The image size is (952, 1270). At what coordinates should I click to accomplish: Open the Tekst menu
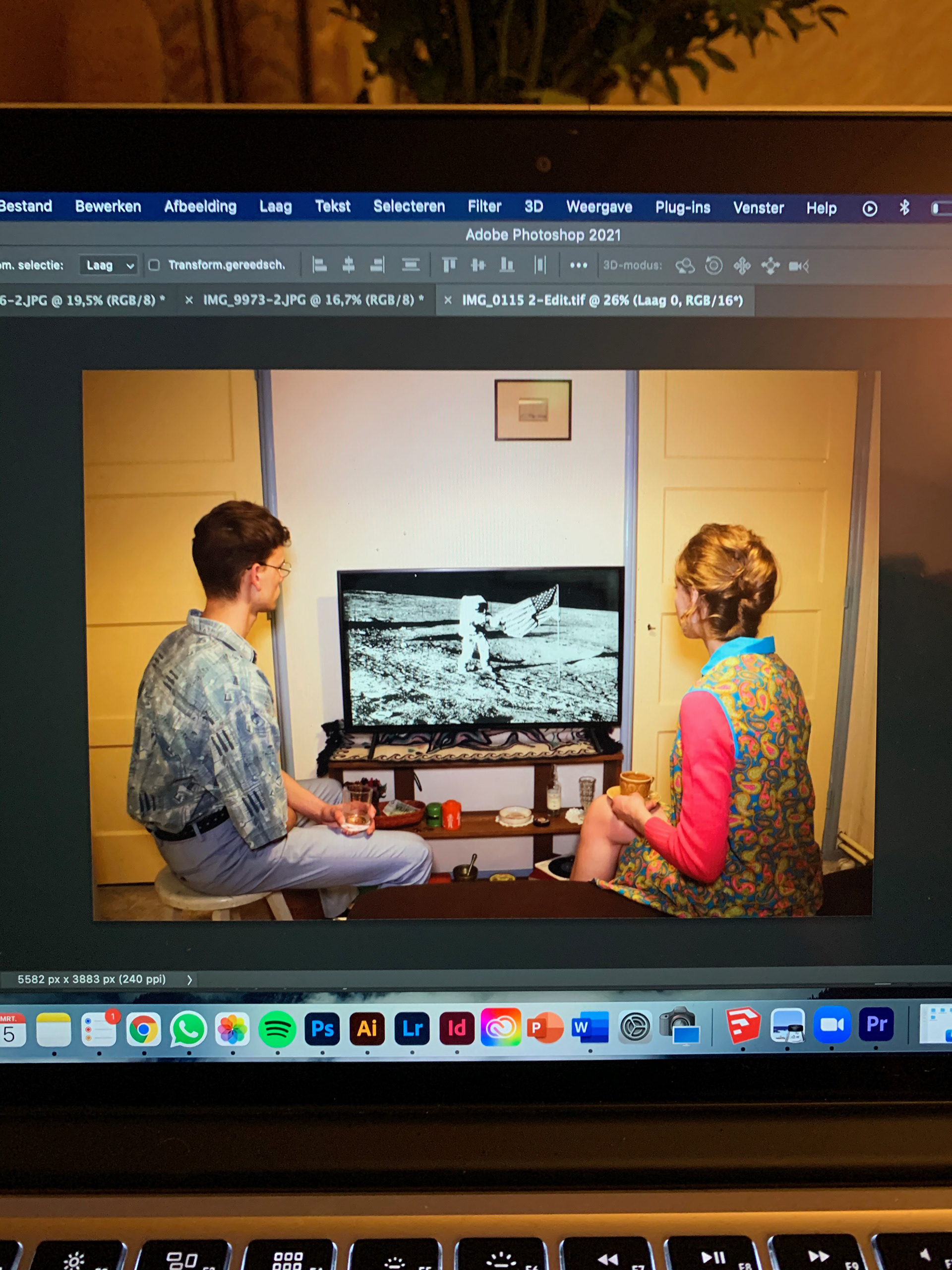click(332, 206)
